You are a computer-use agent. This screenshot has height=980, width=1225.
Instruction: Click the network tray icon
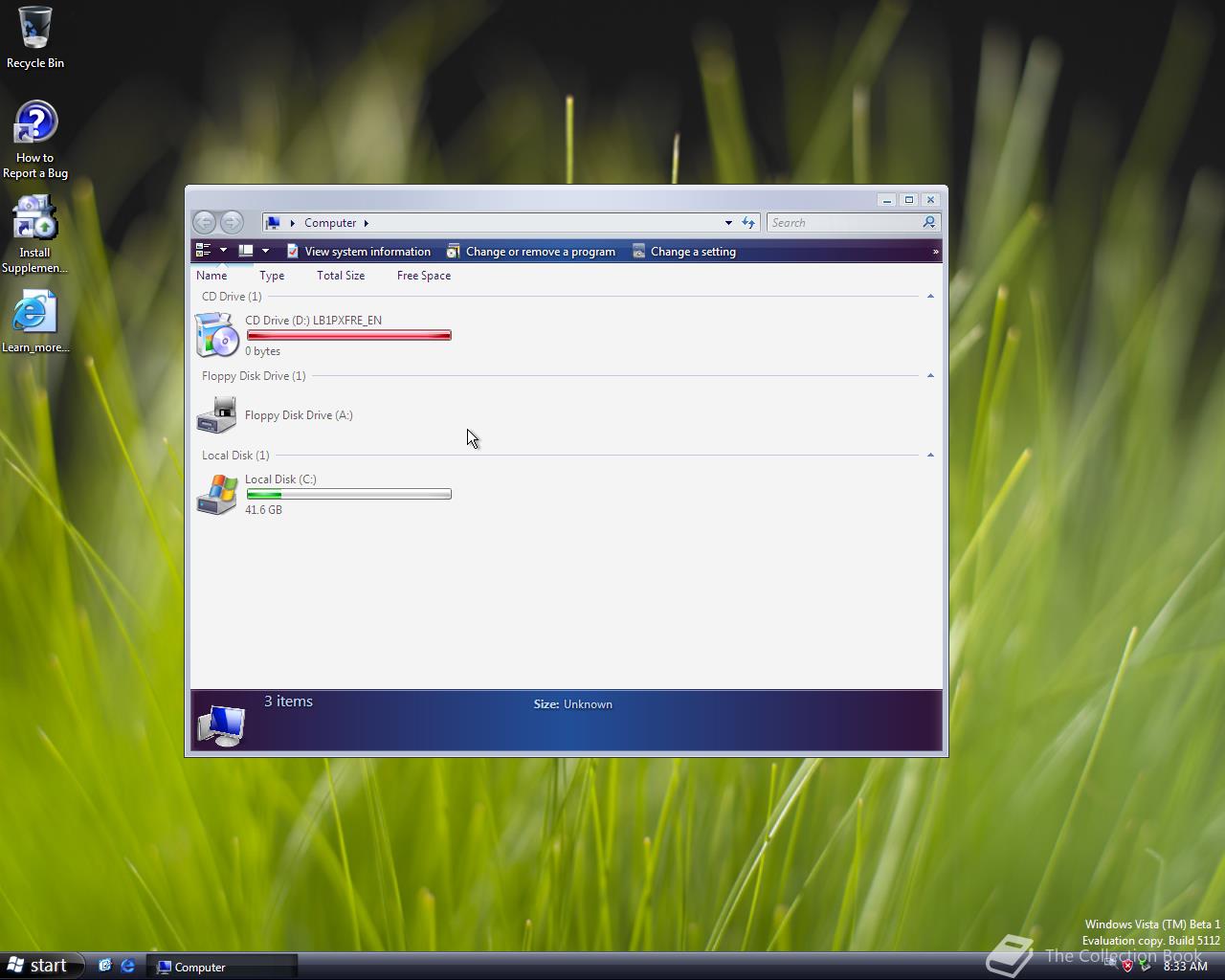click(x=1110, y=965)
